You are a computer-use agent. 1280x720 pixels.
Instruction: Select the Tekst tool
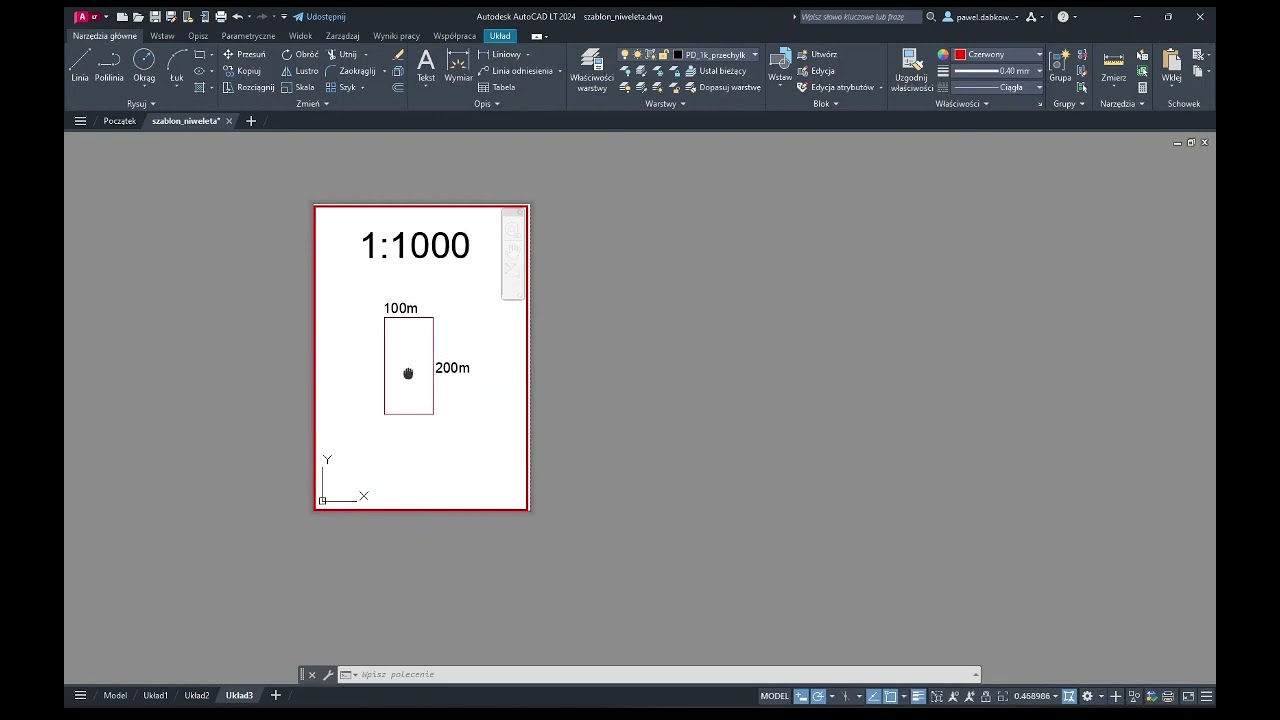(426, 66)
